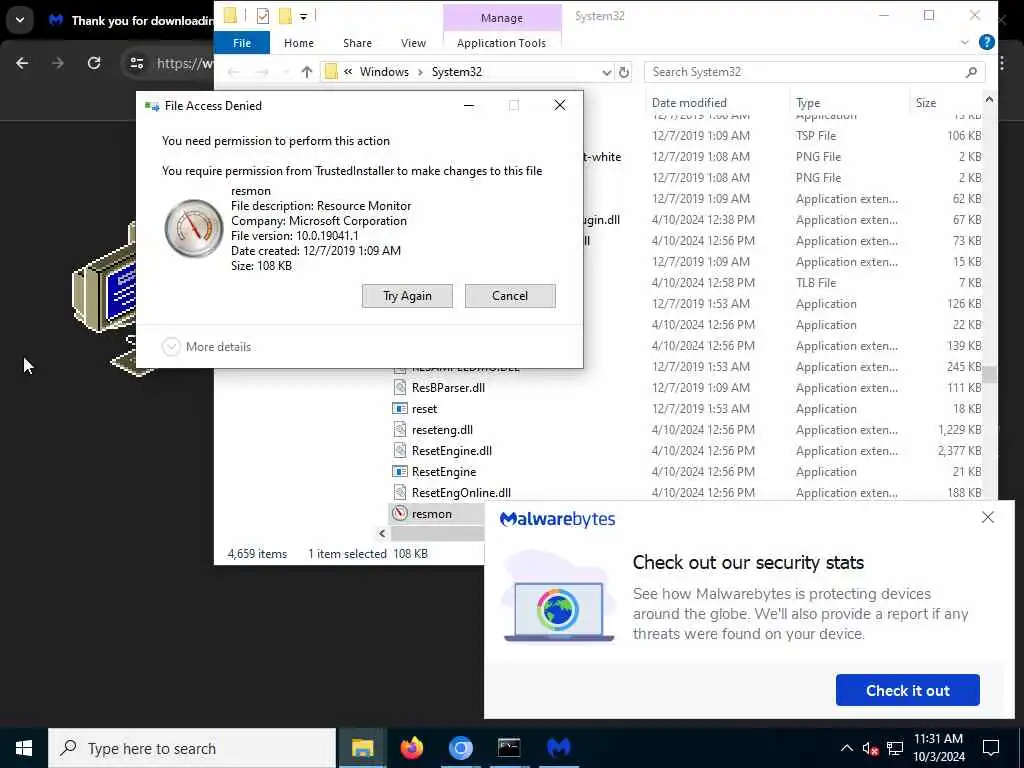Expand More details in the dialog
The image size is (1024, 768).
click(x=206, y=347)
